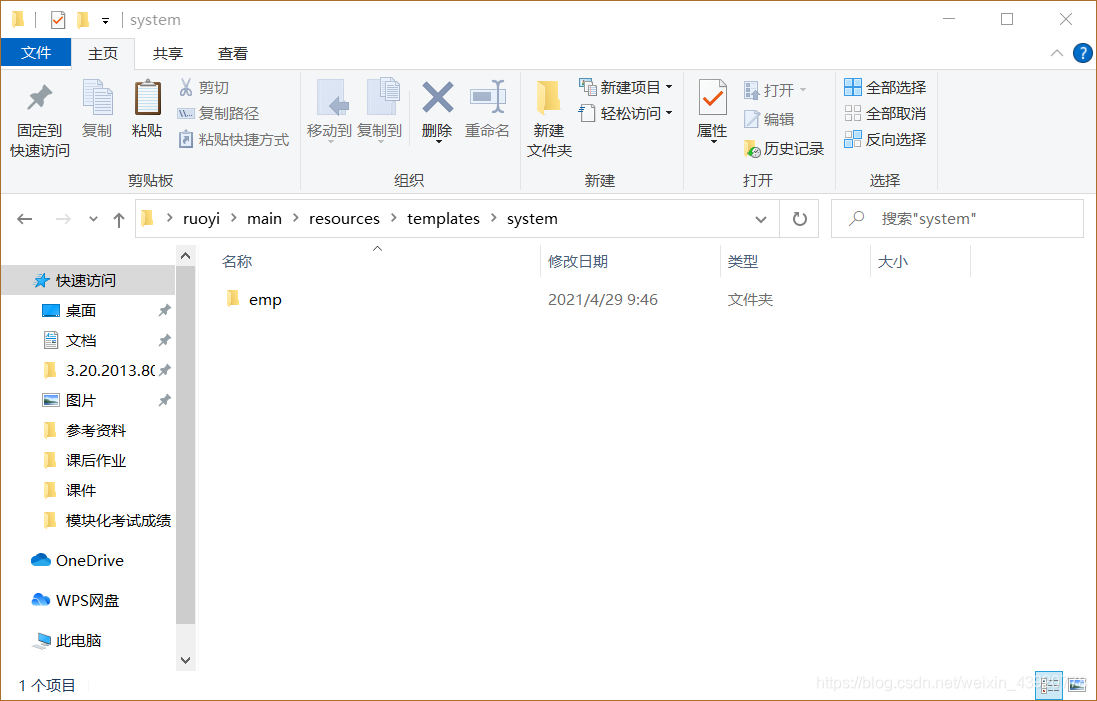Click 全部选择 select all
The image size is (1097, 701).
(885, 87)
